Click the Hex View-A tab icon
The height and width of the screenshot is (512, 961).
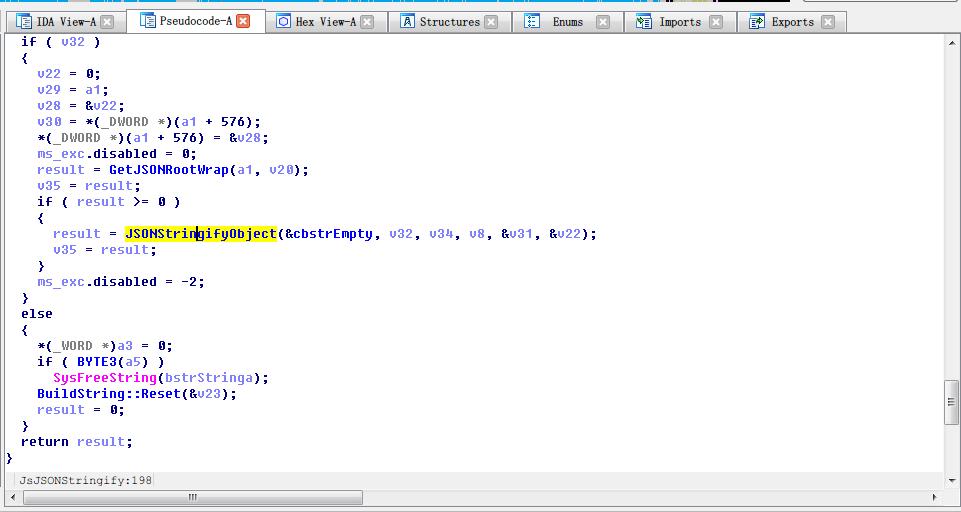tap(284, 21)
